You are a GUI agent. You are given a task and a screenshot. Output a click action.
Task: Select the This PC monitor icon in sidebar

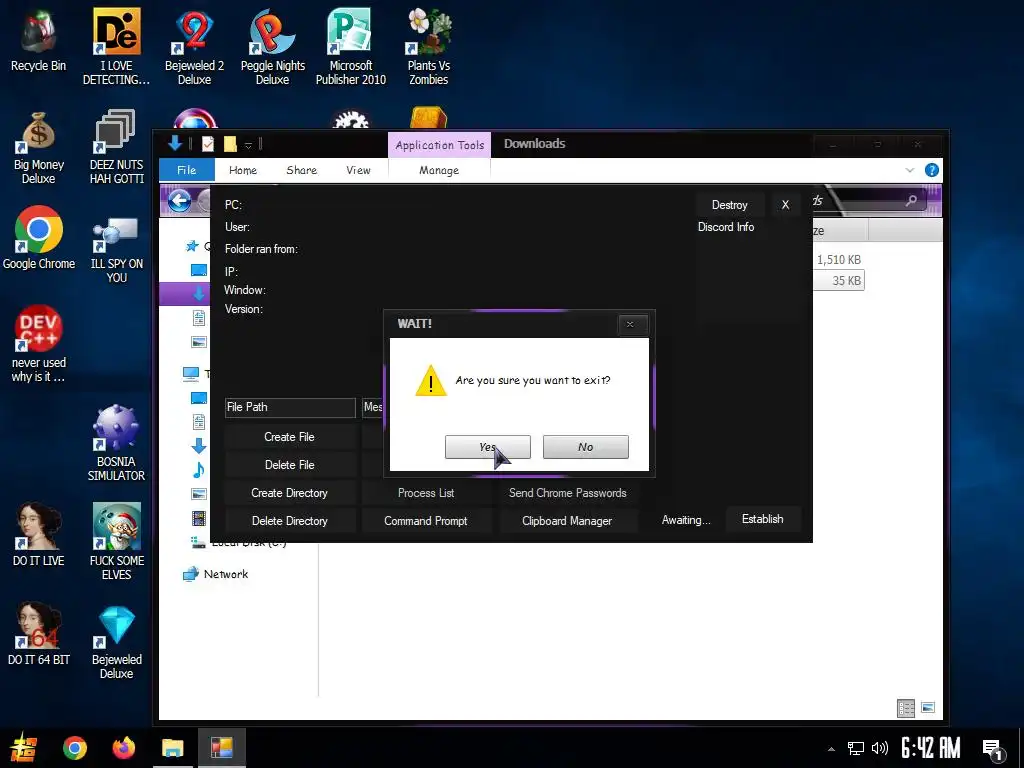(191, 374)
